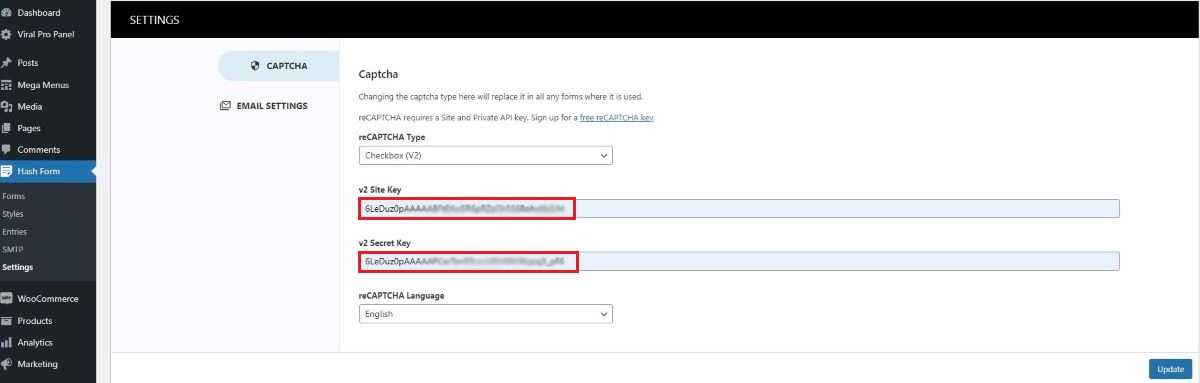The width and height of the screenshot is (1200, 383).
Task: Click the Comments bubble icon
Action: click(6, 150)
